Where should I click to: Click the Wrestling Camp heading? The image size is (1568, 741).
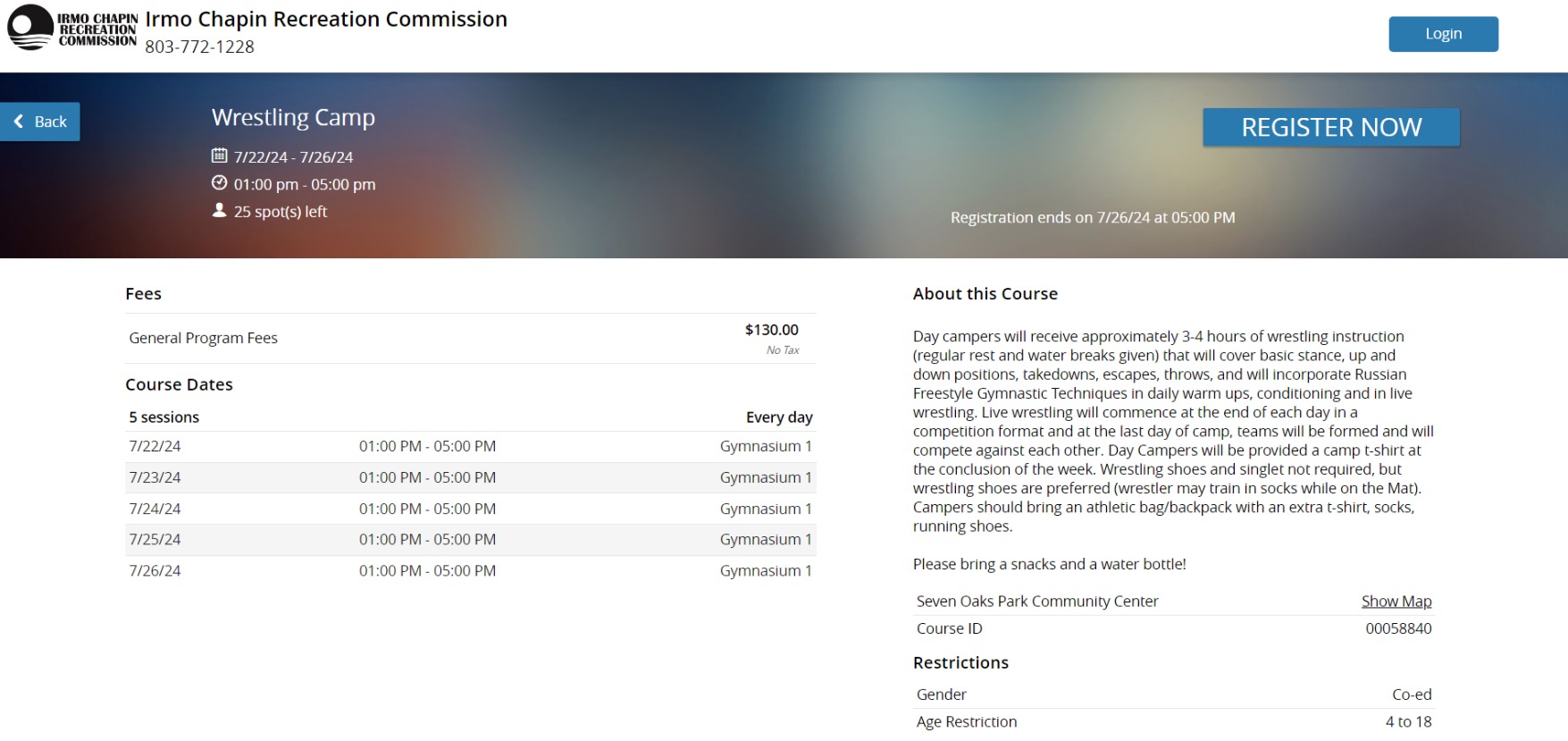(293, 118)
